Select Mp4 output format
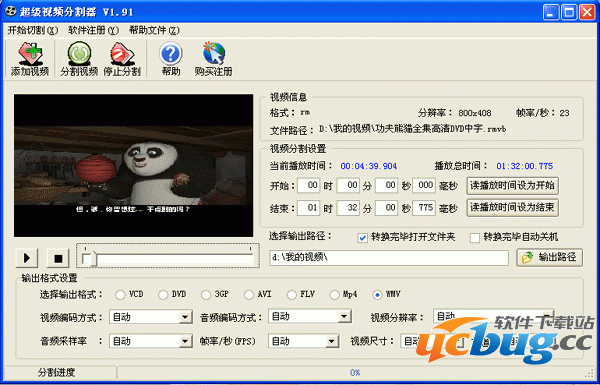This screenshot has height=385, width=600. (x=334, y=295)
